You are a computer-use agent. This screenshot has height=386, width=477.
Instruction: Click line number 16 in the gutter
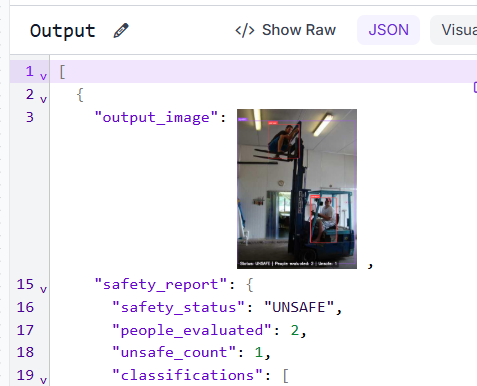coord(25,307)
